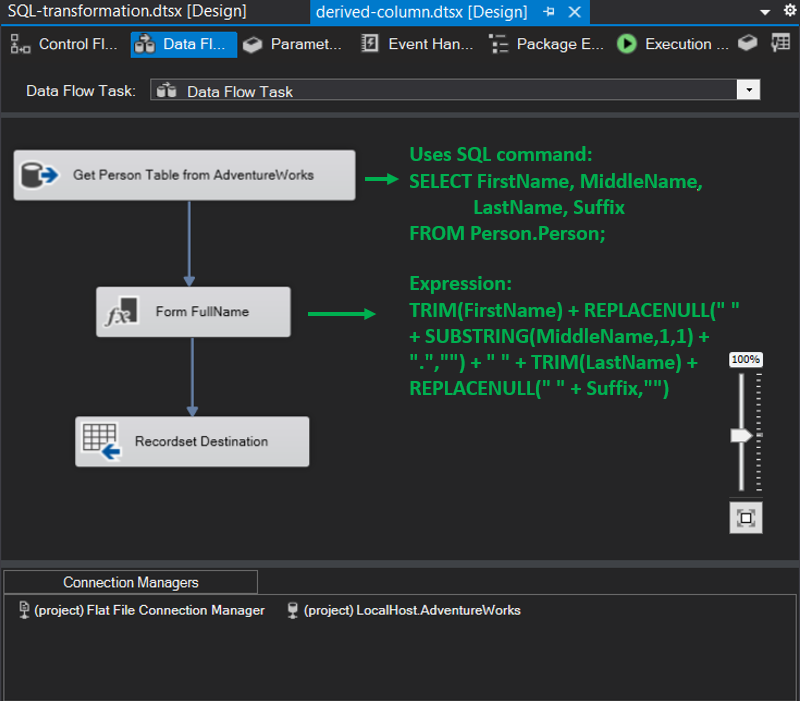The height and width of the screenshot is (701, 800).
Task: Click the SSIS toolbox icon in the tab bar
Action: pos(748,44)
